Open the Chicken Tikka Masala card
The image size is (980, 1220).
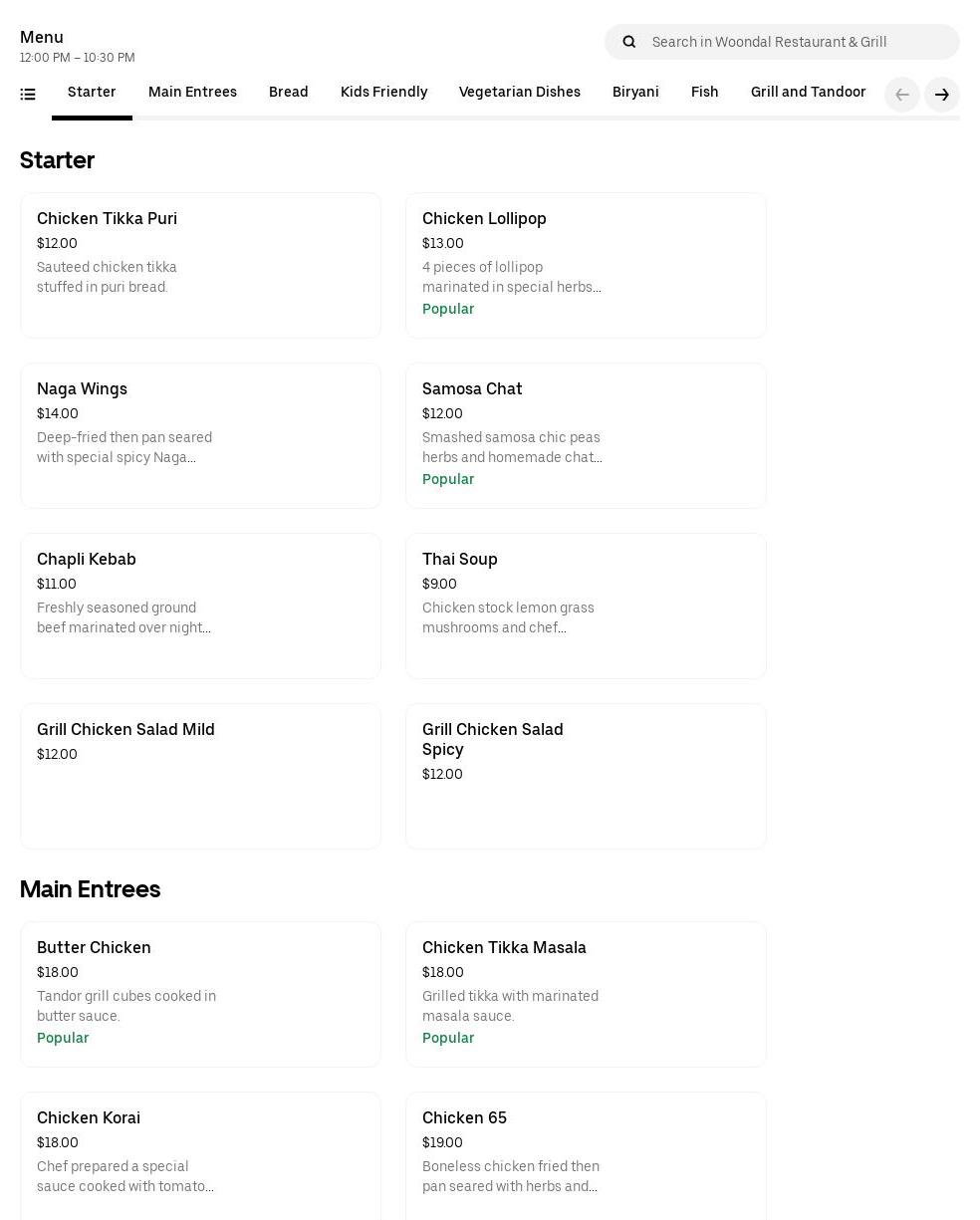586,994
